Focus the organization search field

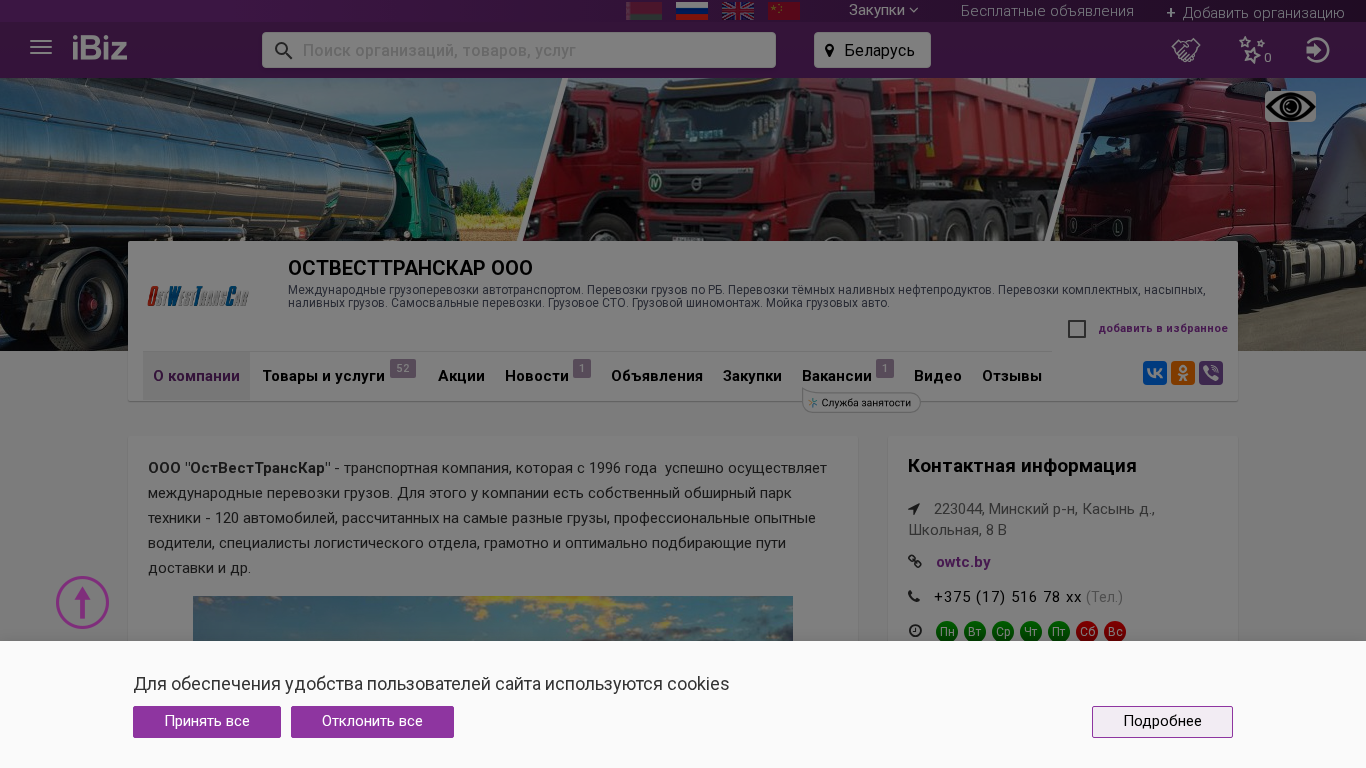(519, 50)
